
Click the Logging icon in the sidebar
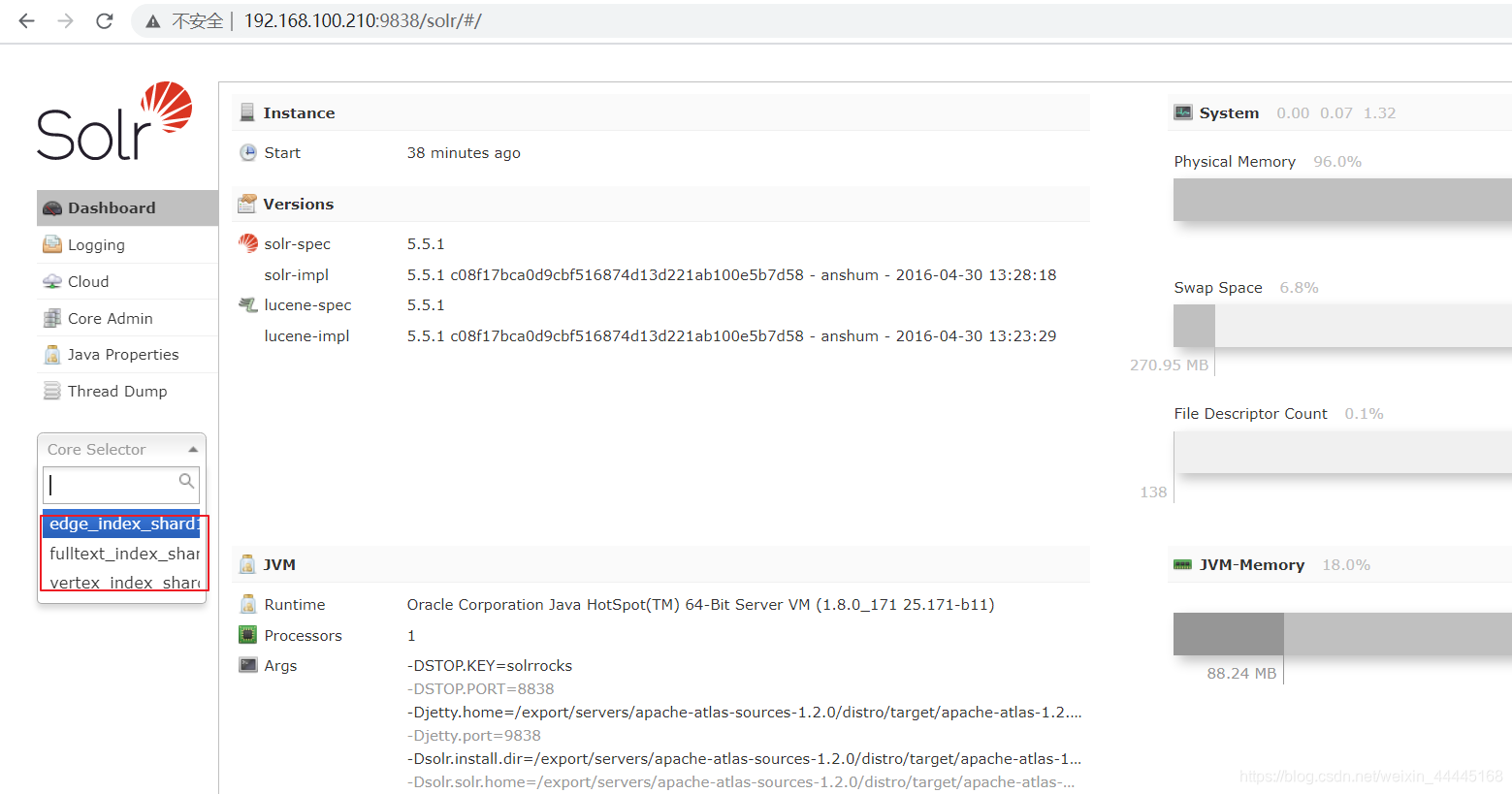point(52,244)
